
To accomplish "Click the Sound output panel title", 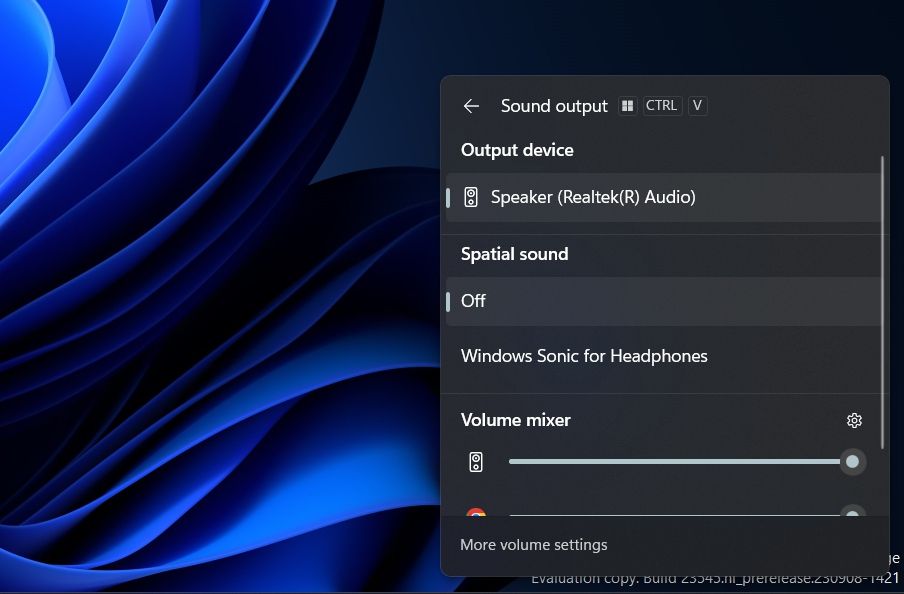I will [x=554, y=106].
